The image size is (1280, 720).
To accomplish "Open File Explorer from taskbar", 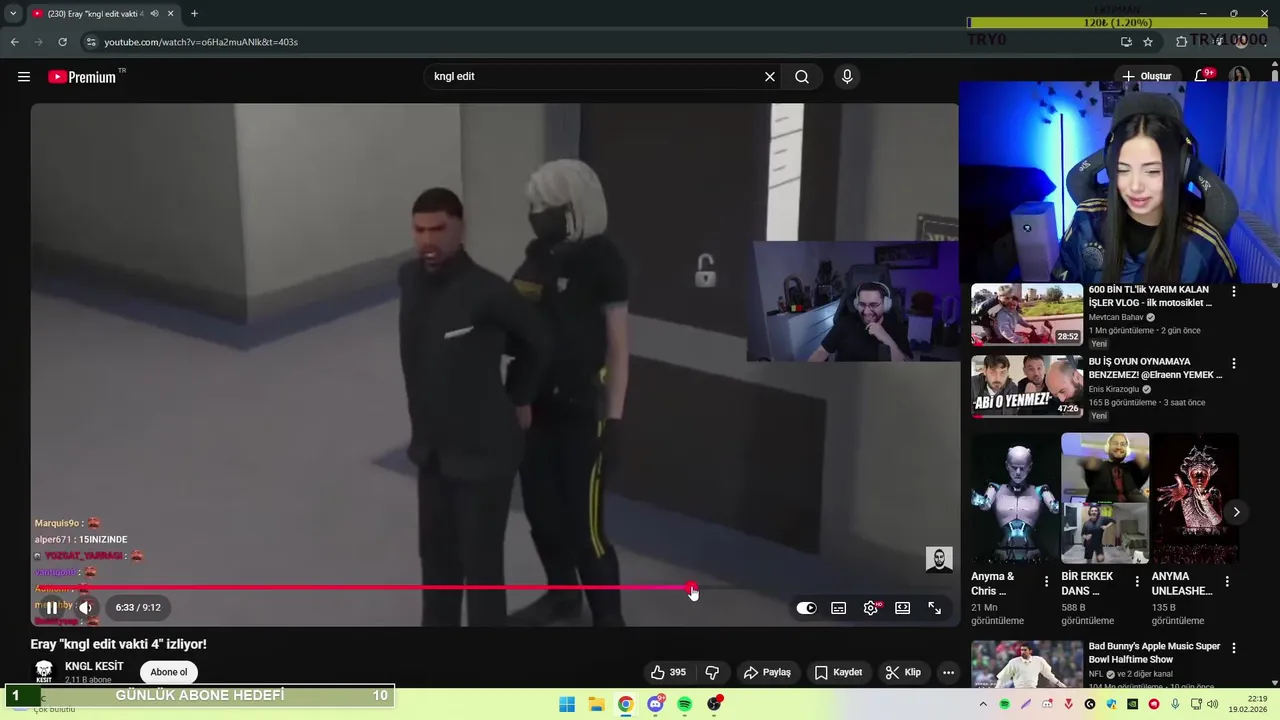I will click(x=596, y=704).
